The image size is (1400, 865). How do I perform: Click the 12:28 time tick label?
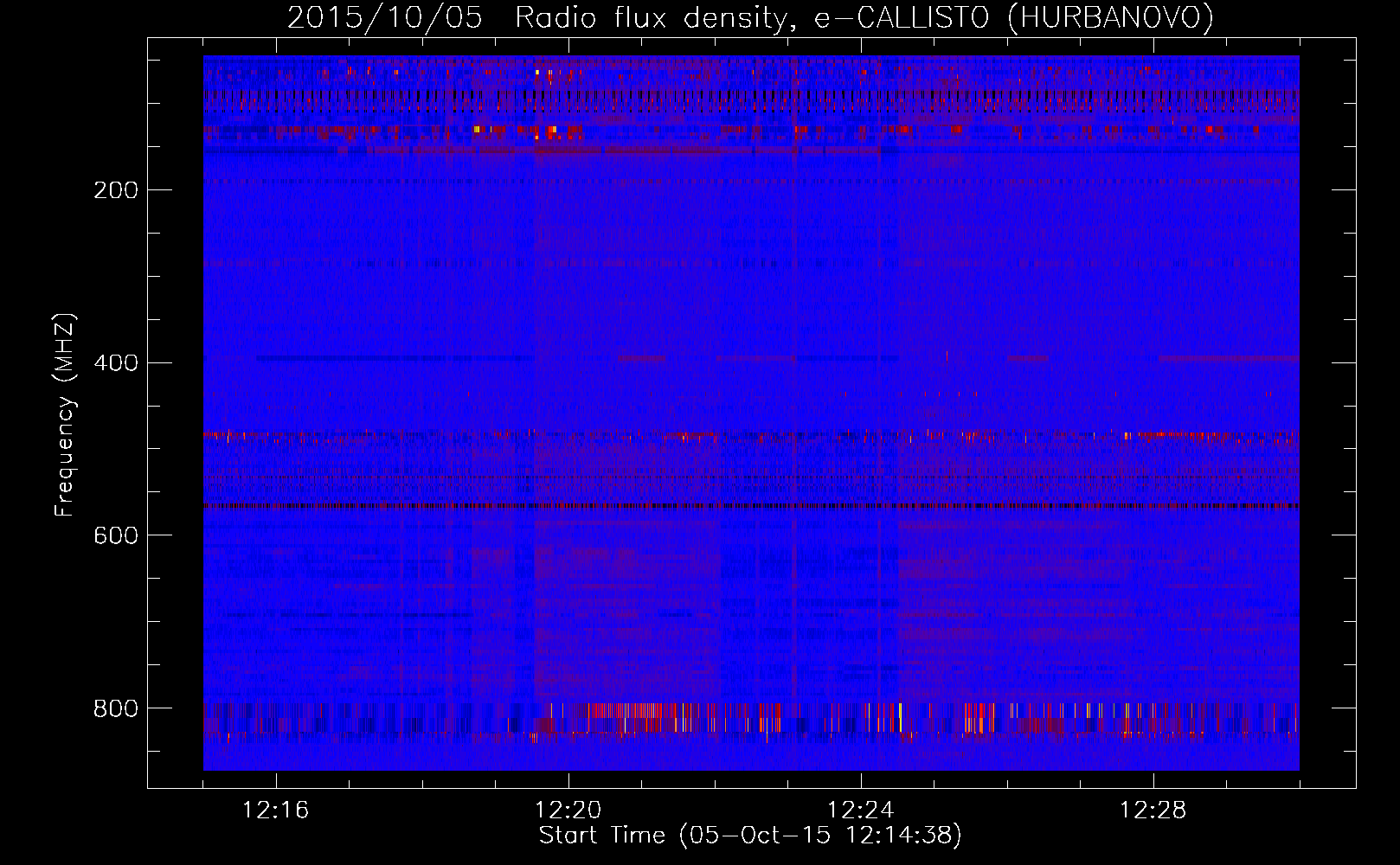(1153, 811)
